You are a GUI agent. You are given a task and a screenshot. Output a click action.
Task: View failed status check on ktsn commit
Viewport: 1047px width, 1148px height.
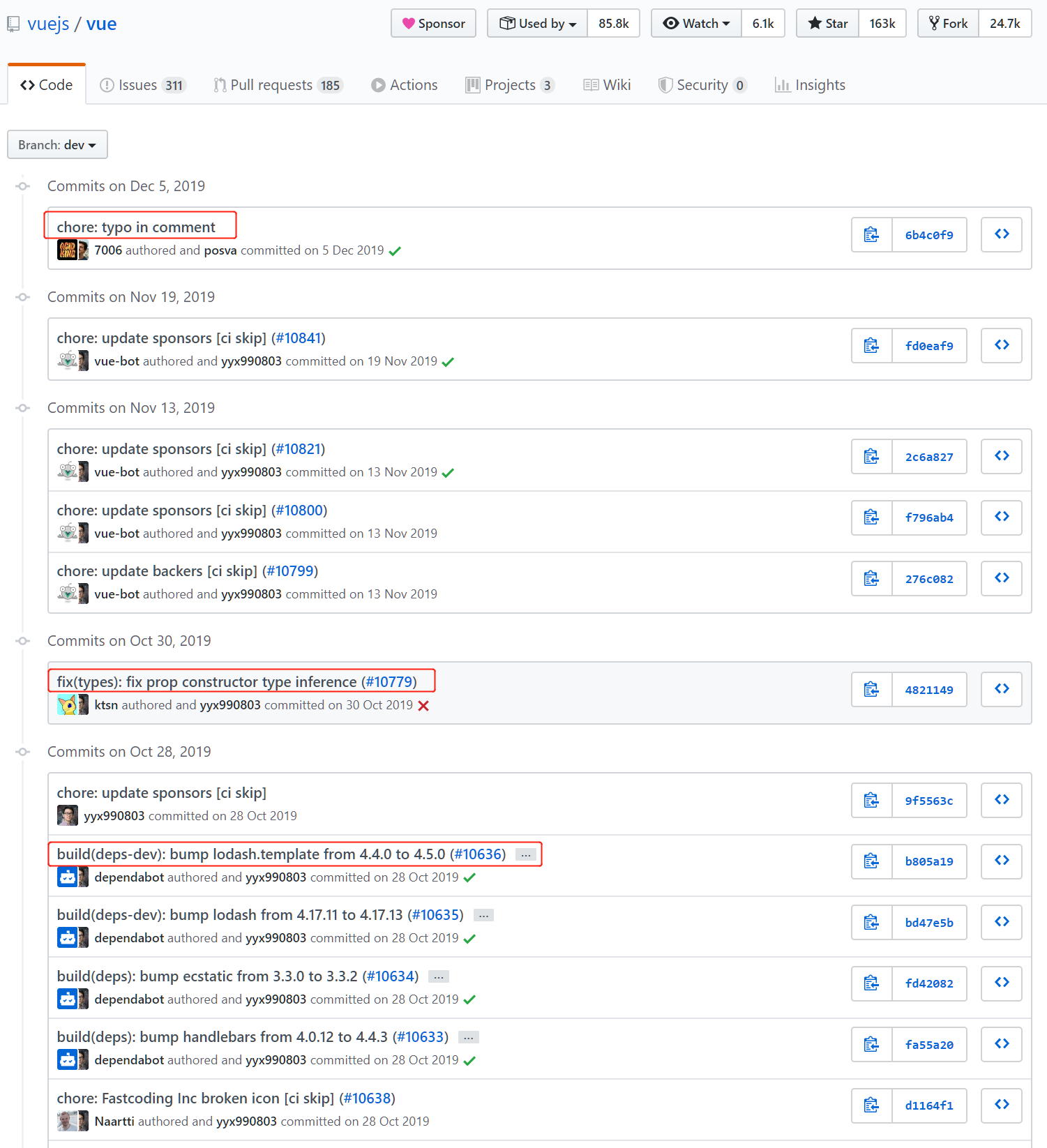[423, 706]
